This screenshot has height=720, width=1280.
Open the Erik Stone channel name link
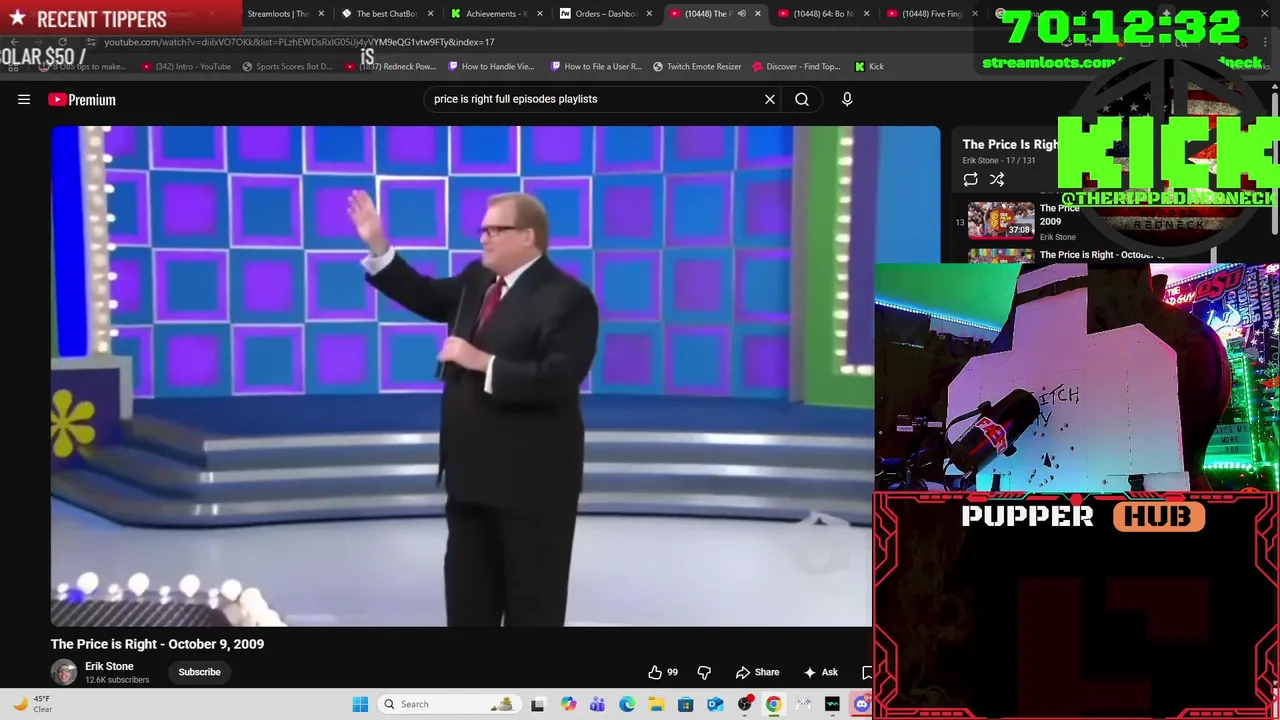click(x=109, y=666)
